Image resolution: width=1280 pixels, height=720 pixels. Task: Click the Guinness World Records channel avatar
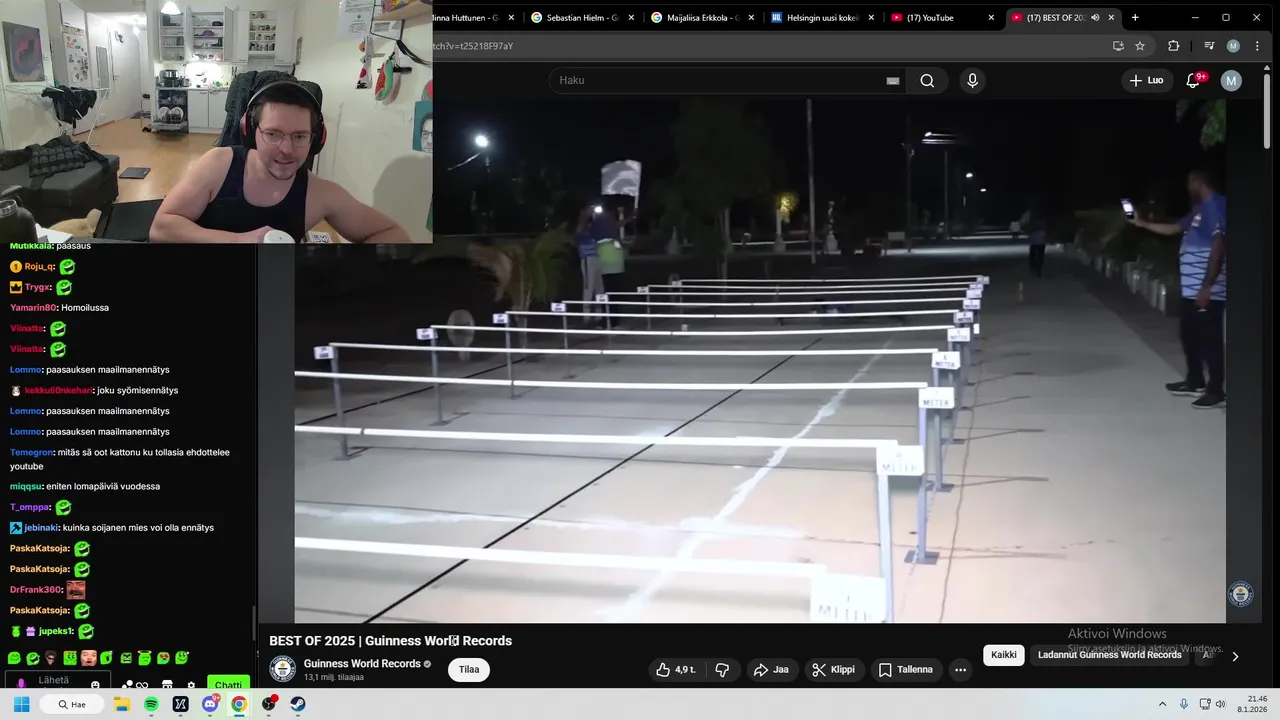tap(283, 669)
